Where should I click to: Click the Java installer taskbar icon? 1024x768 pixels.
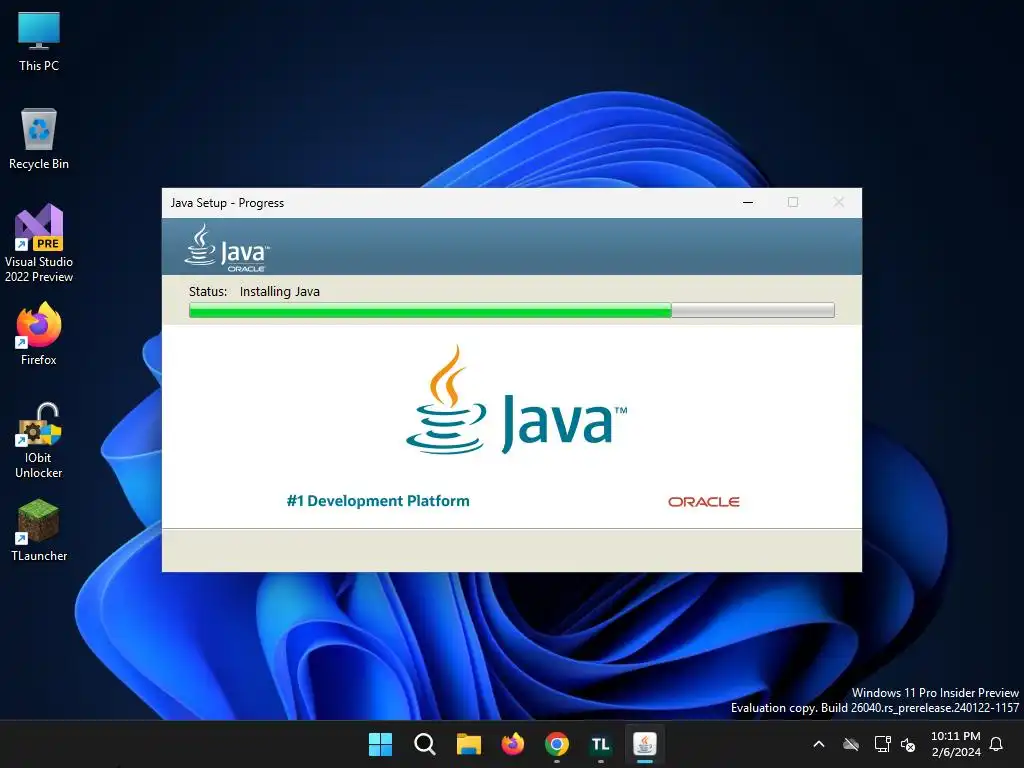[645, 744]
